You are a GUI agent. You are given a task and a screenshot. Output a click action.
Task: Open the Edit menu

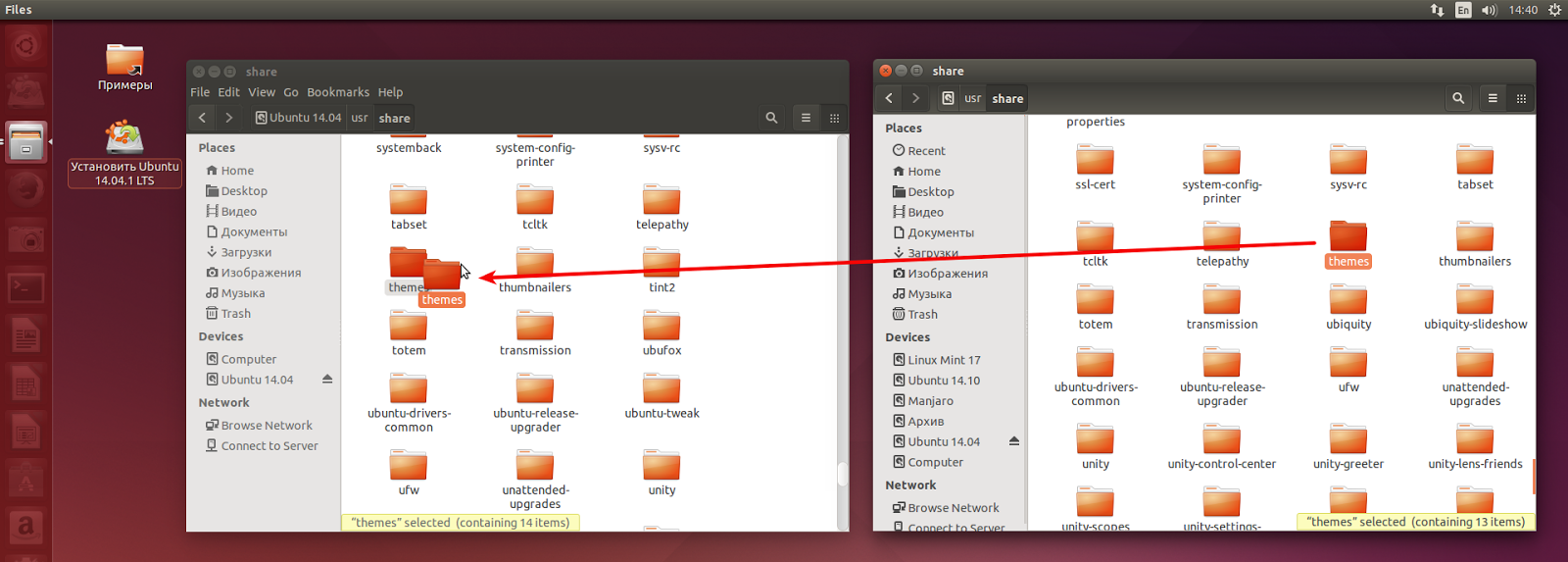coord(228,92)
